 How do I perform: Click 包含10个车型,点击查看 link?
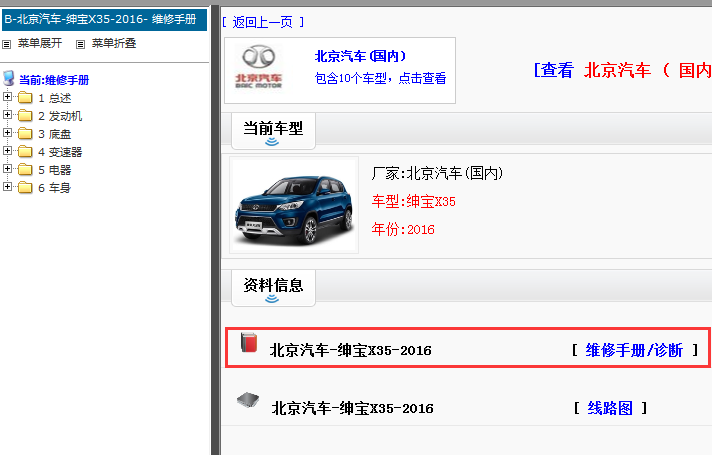(x=381, y=79)
